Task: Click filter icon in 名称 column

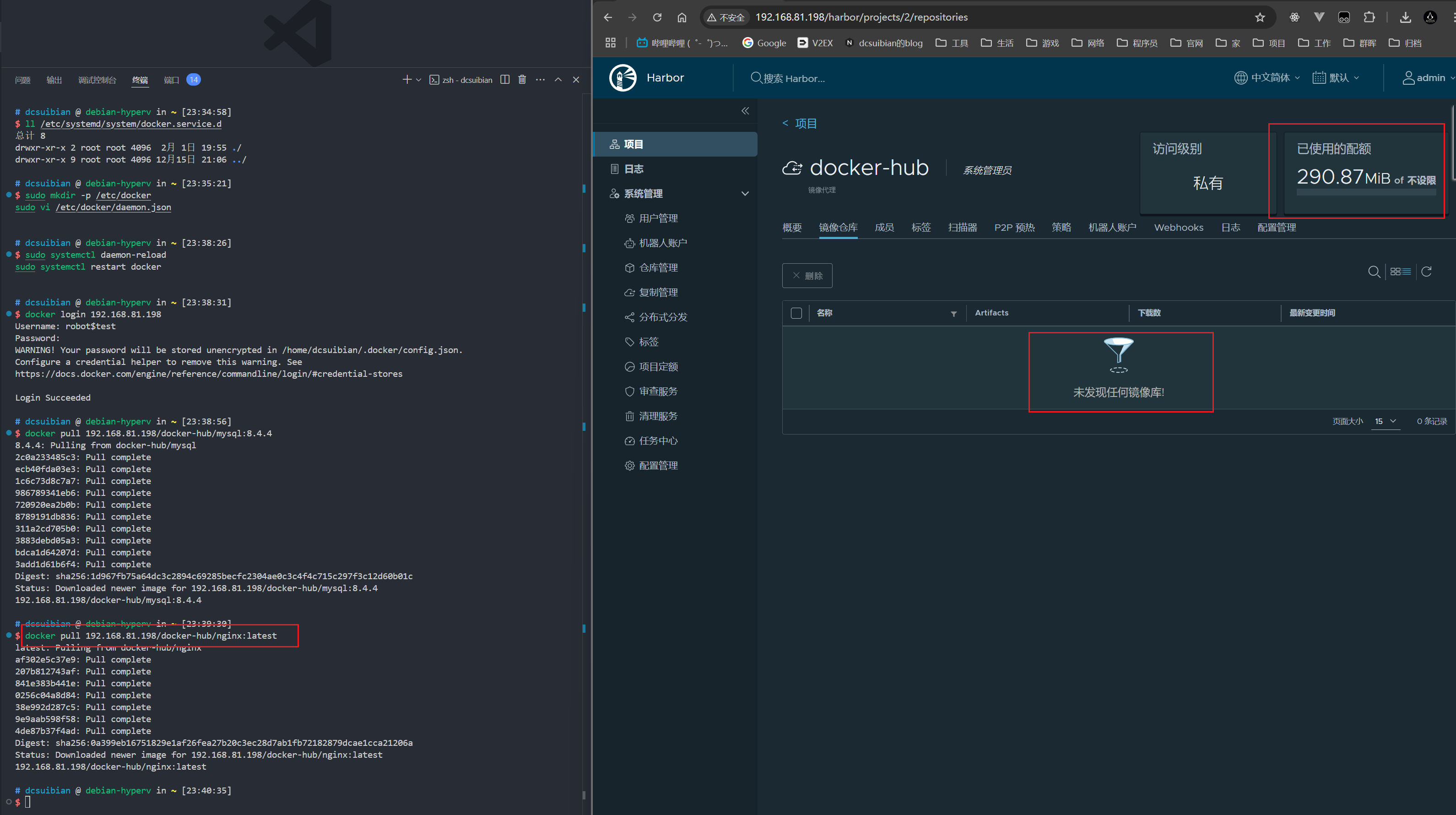Action: point(953,314)
